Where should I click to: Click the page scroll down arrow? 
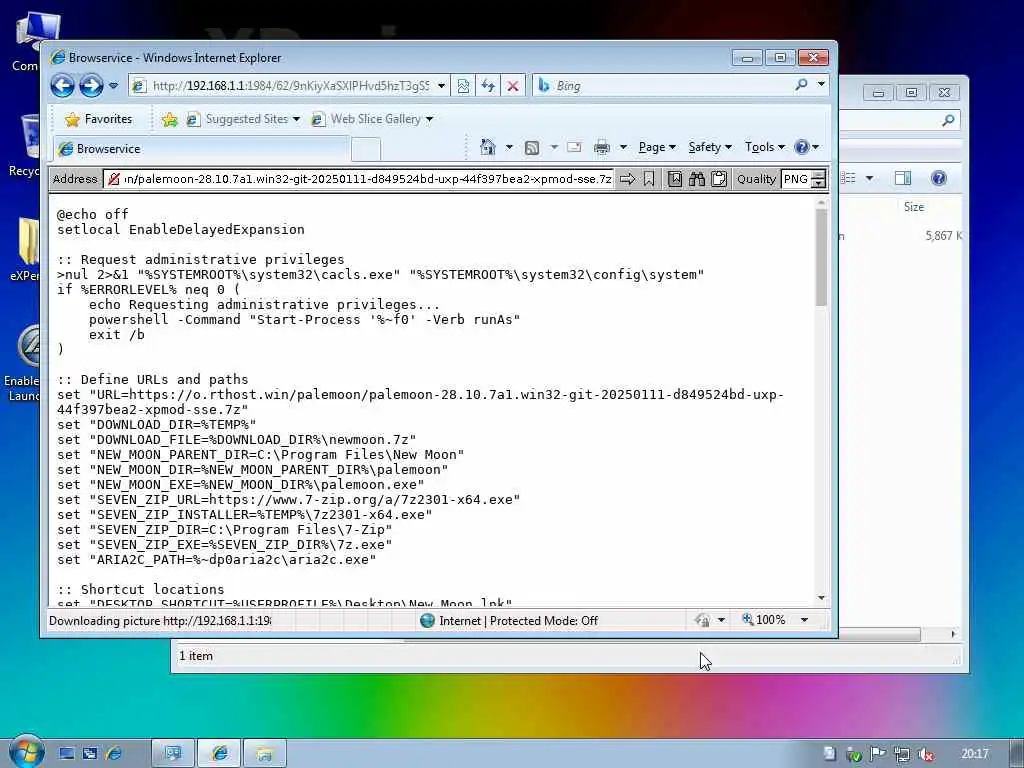click(821, 598)
